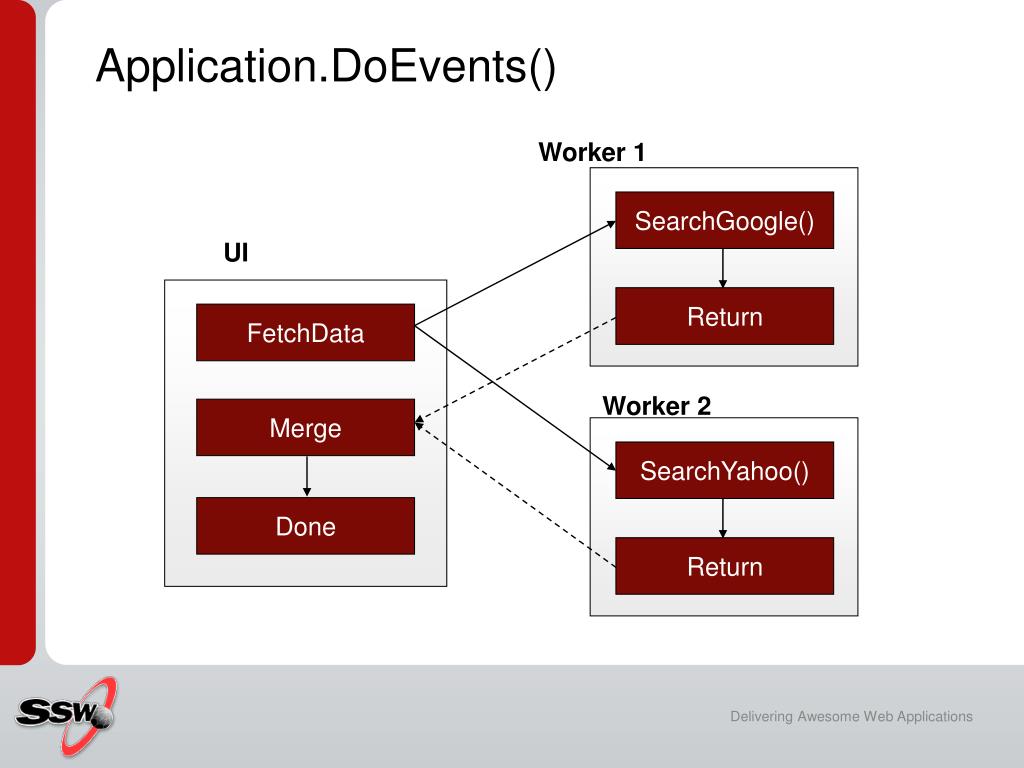This screenshot has height=768, width=1024.
Task: Select the Merge box
Action: (305, 428)
